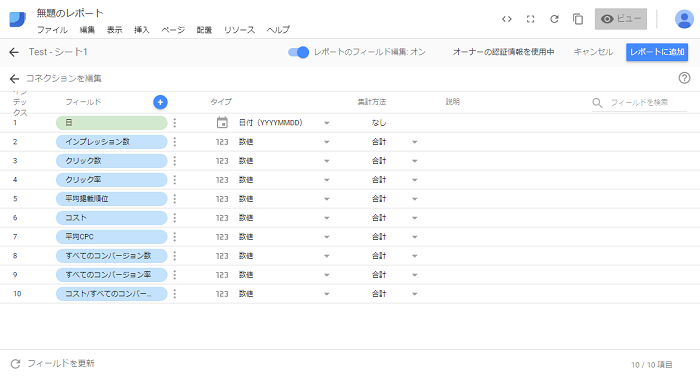
Task: Open the help question mark icon
Action: (x=684, y=78)
